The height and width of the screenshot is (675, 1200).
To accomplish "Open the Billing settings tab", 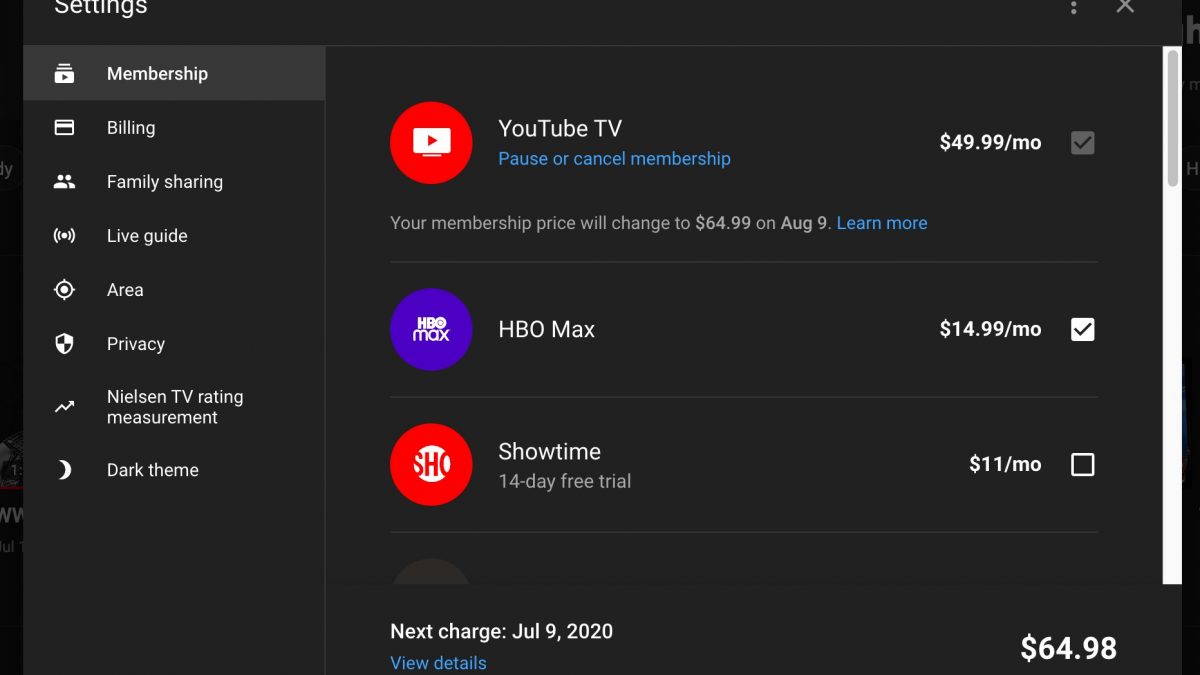I will coord(131,128).
